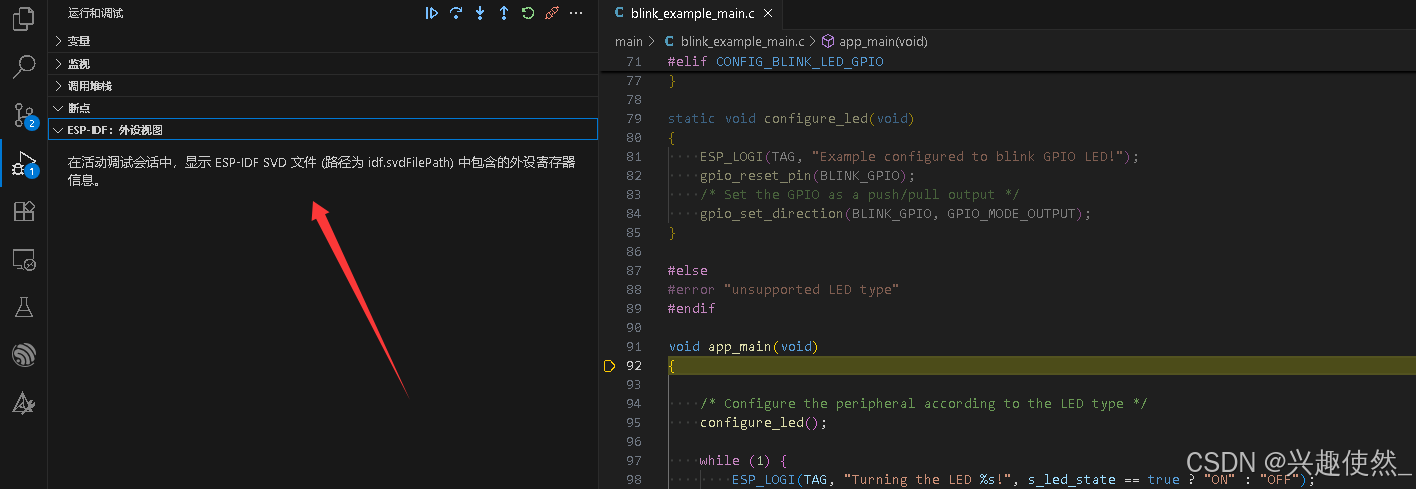
Task: Step into with the down-arrow debug icon
Action: 480,13
